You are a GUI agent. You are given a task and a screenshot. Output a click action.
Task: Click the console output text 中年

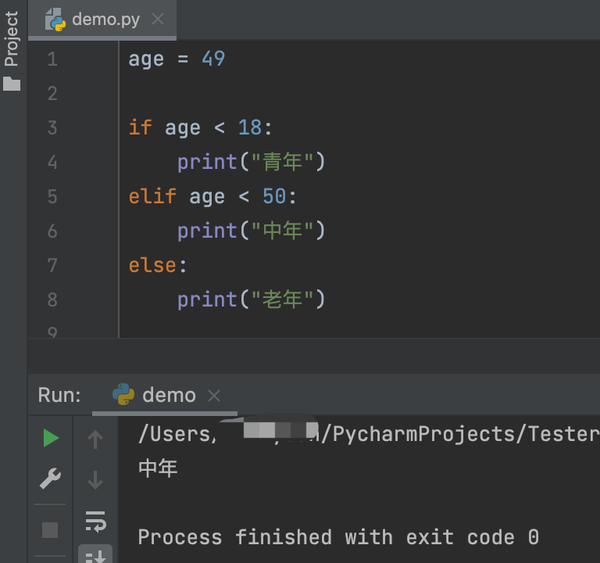pos(158,468)
